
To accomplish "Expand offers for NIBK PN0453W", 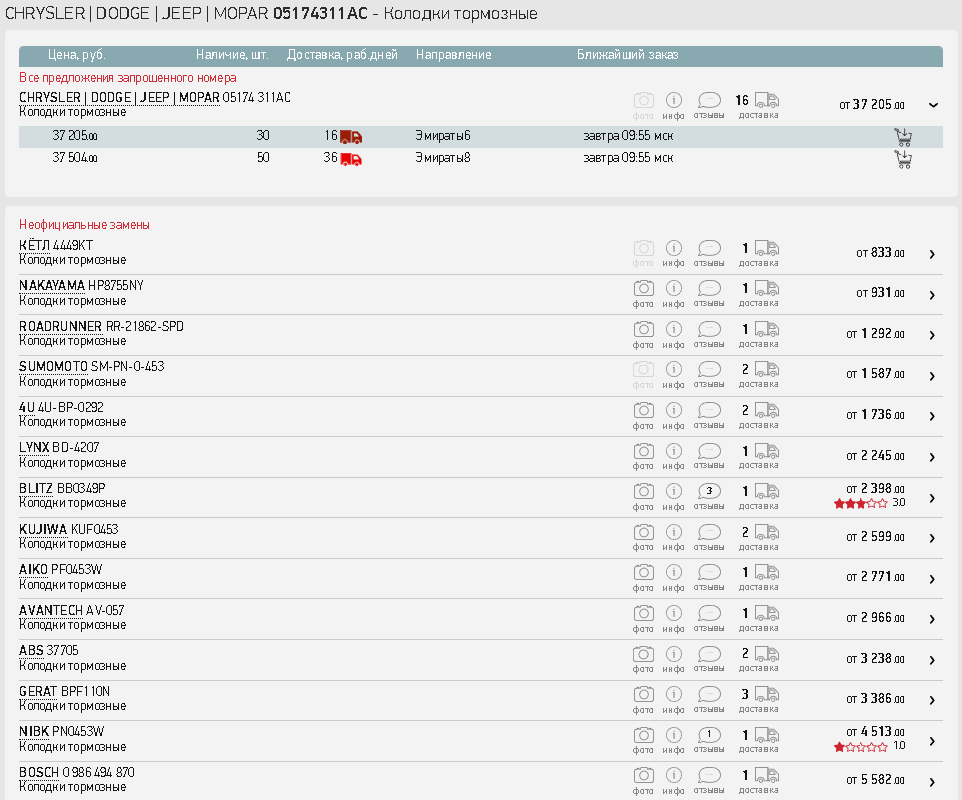I will [x=932, y=741].
